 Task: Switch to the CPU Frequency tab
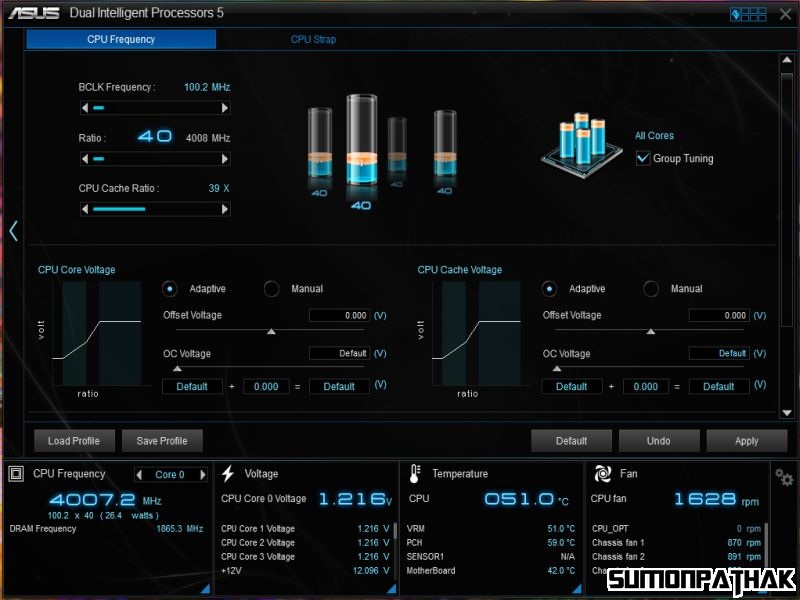click(x=121, y=39)
